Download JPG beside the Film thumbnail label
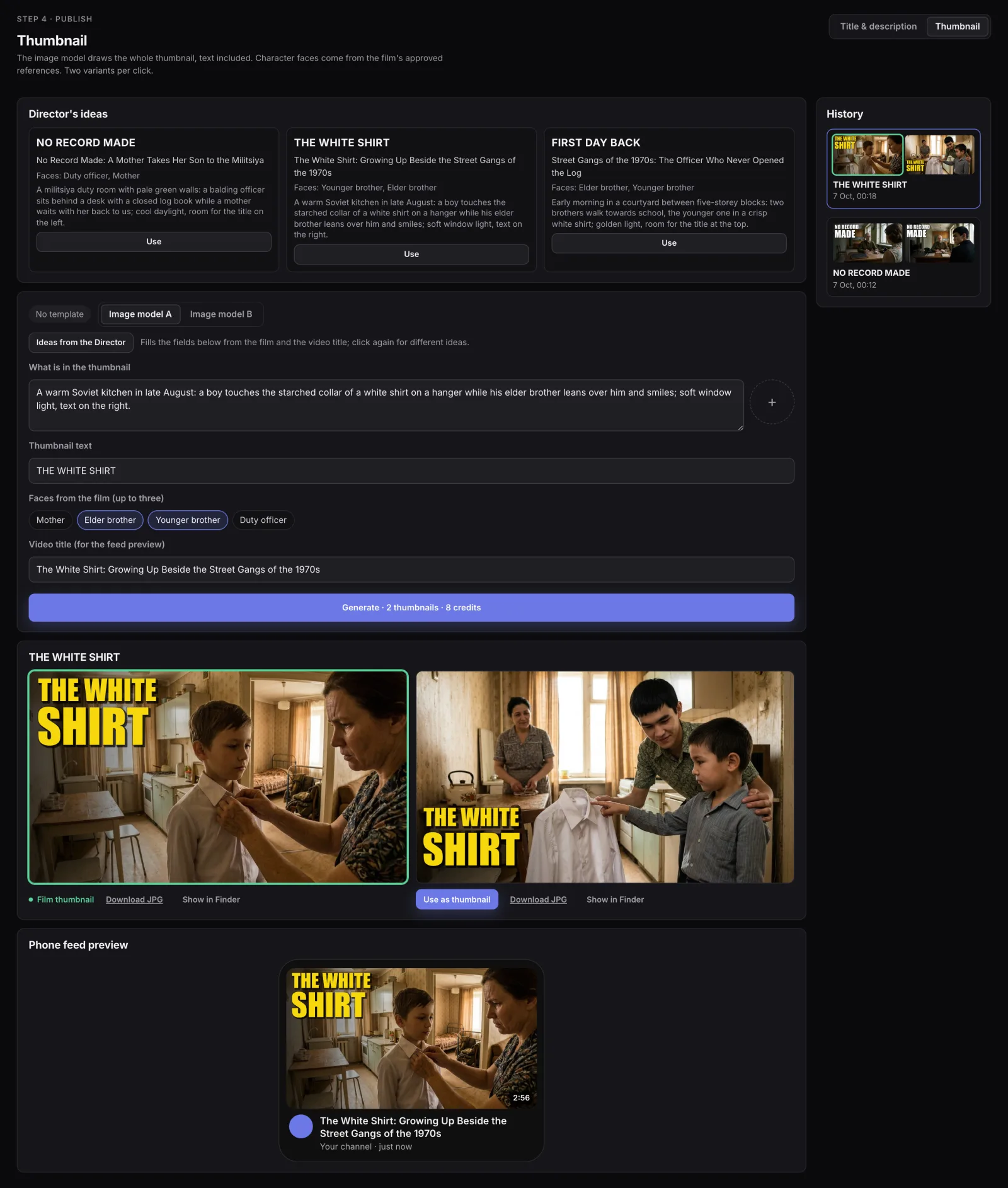 (134, 900)
